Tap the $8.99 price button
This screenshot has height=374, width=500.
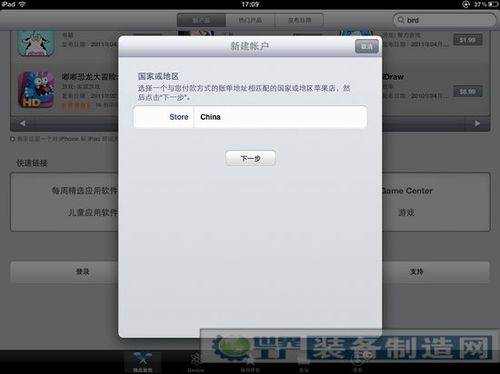coord(468,91)
